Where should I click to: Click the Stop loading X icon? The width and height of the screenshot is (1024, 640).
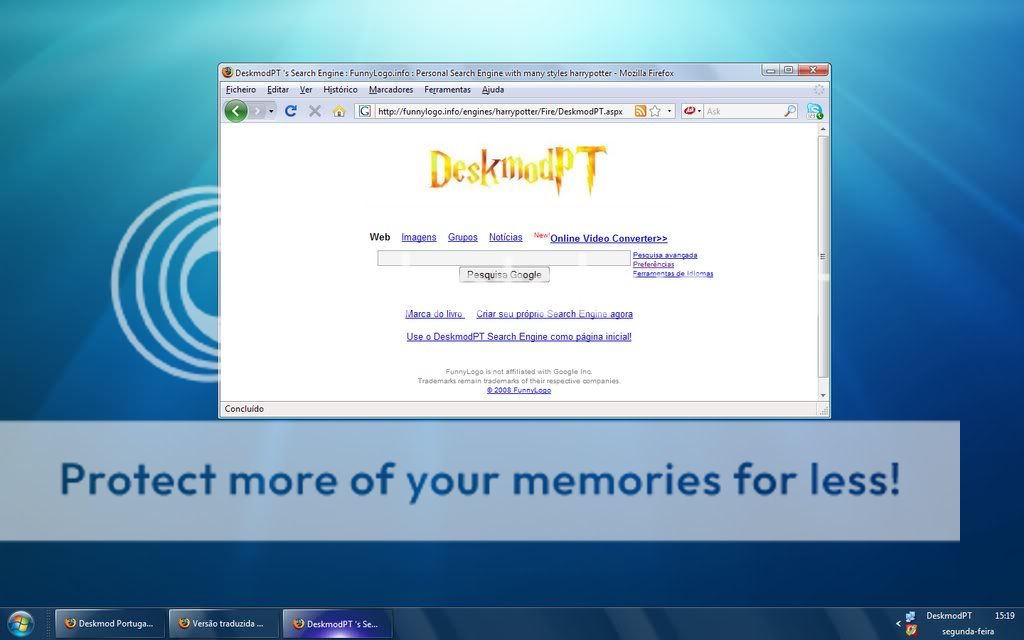click(315, 111)
